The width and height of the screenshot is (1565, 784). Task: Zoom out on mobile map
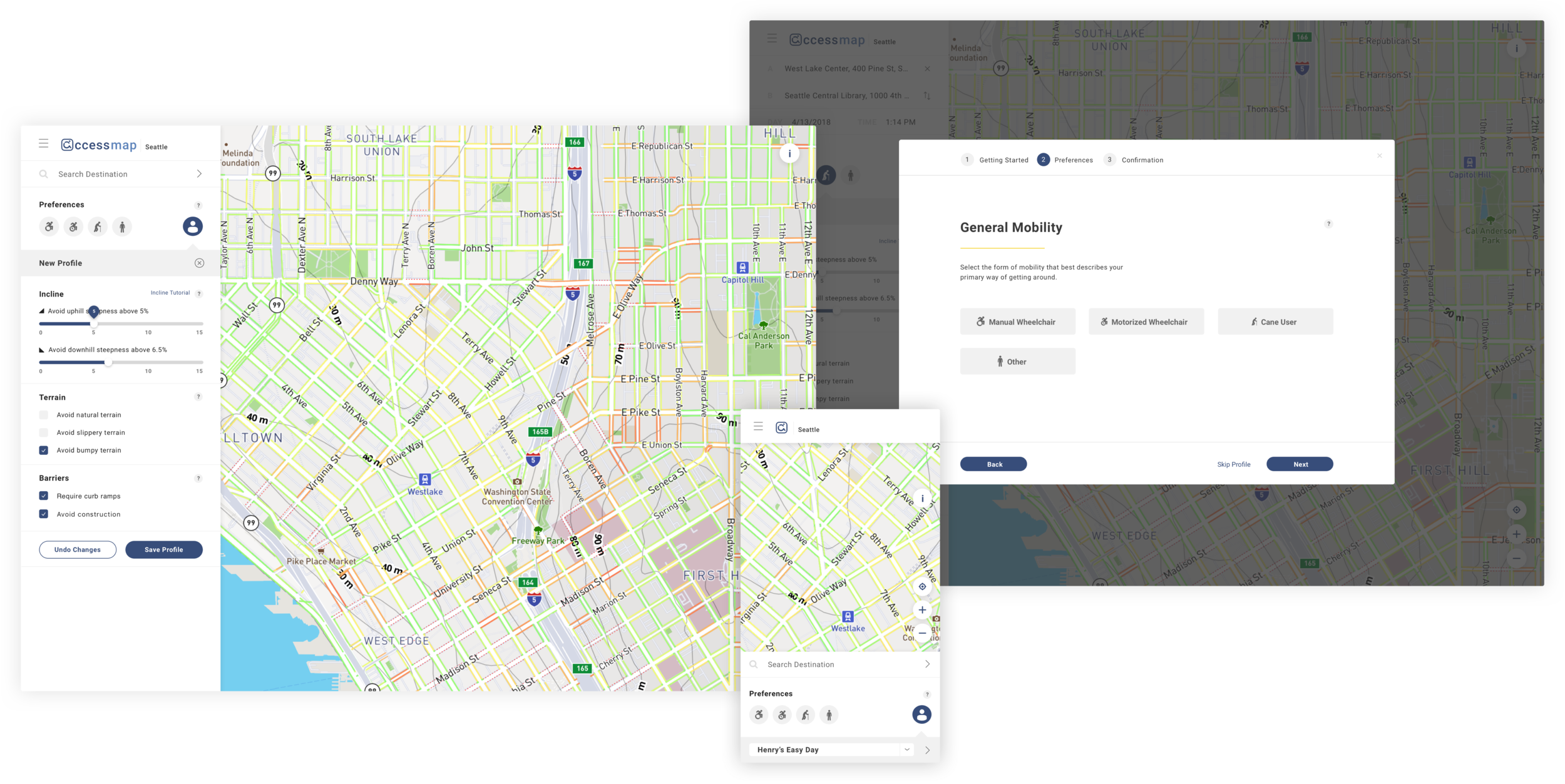tap(922, 633)
